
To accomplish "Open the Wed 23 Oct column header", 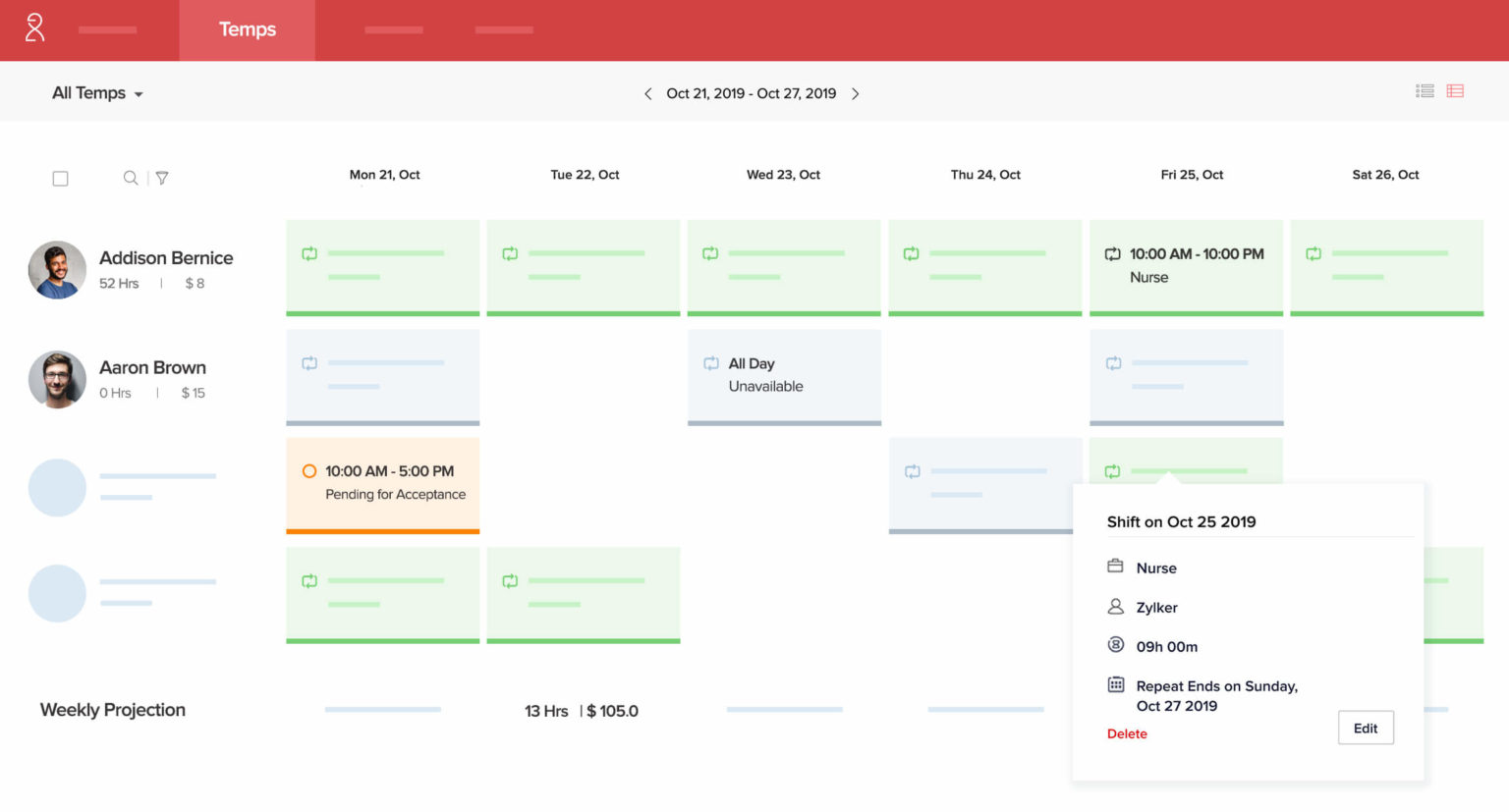I will 783,174.
